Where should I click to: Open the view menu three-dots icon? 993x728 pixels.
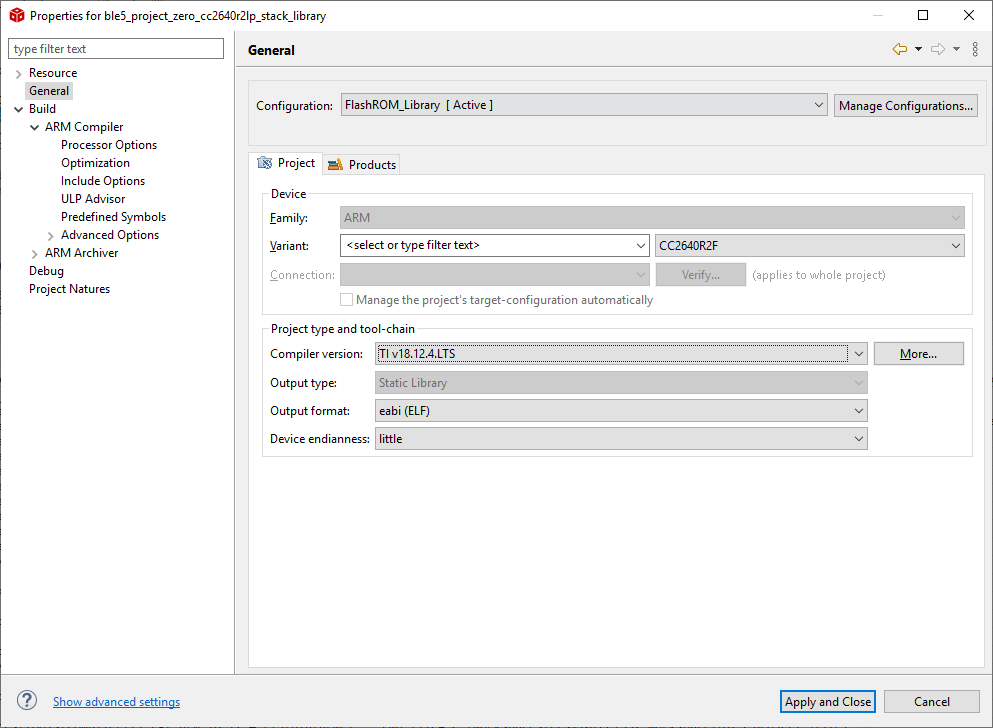coord(975,49)
